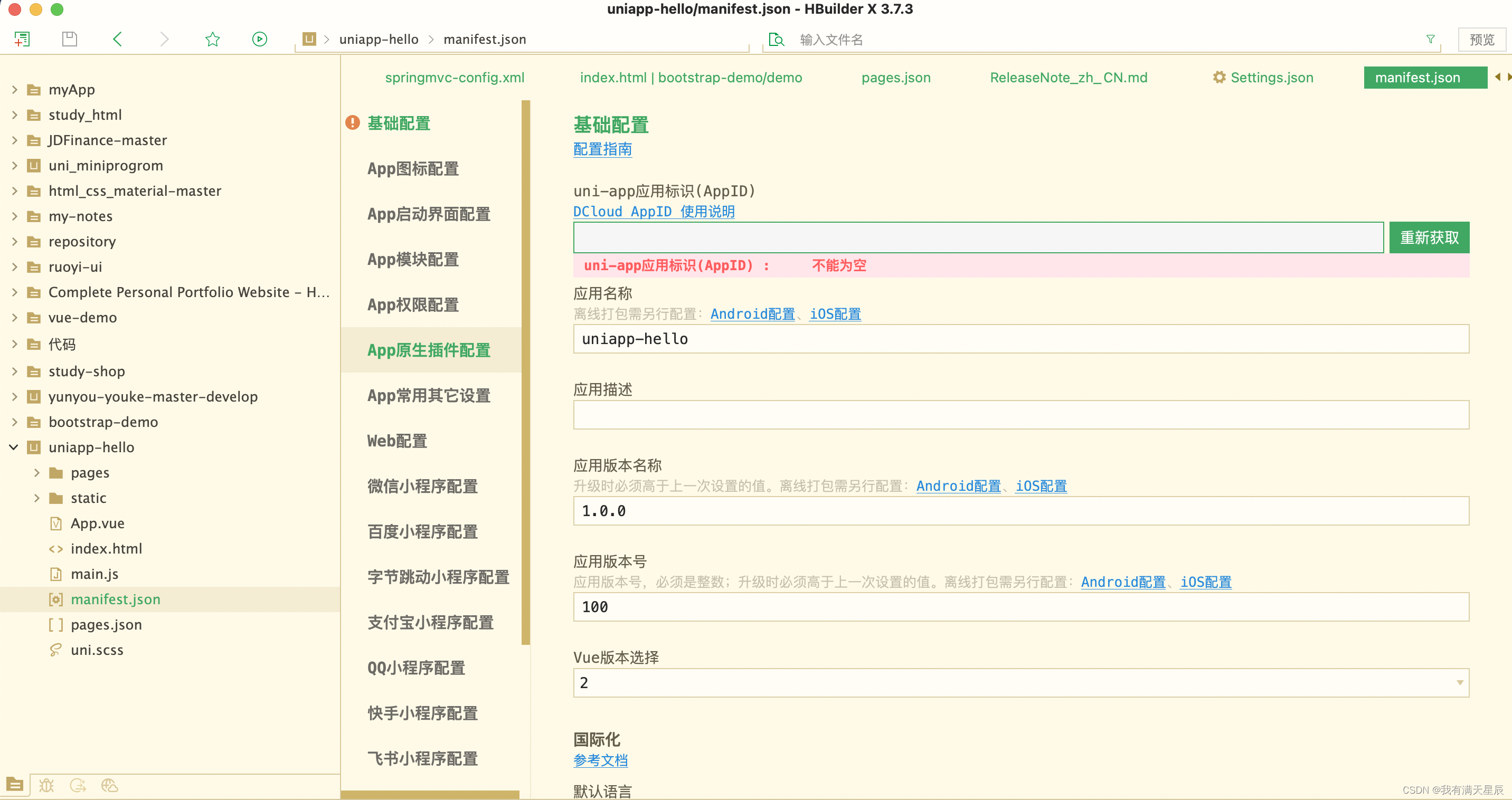Expand the ruoyi-ui folder
This screenshot has width=1512, height=800.
coord(14,267)
